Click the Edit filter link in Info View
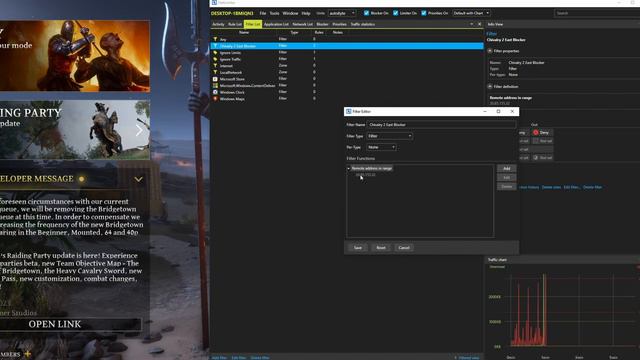640x360 pixels. (571, 187)
